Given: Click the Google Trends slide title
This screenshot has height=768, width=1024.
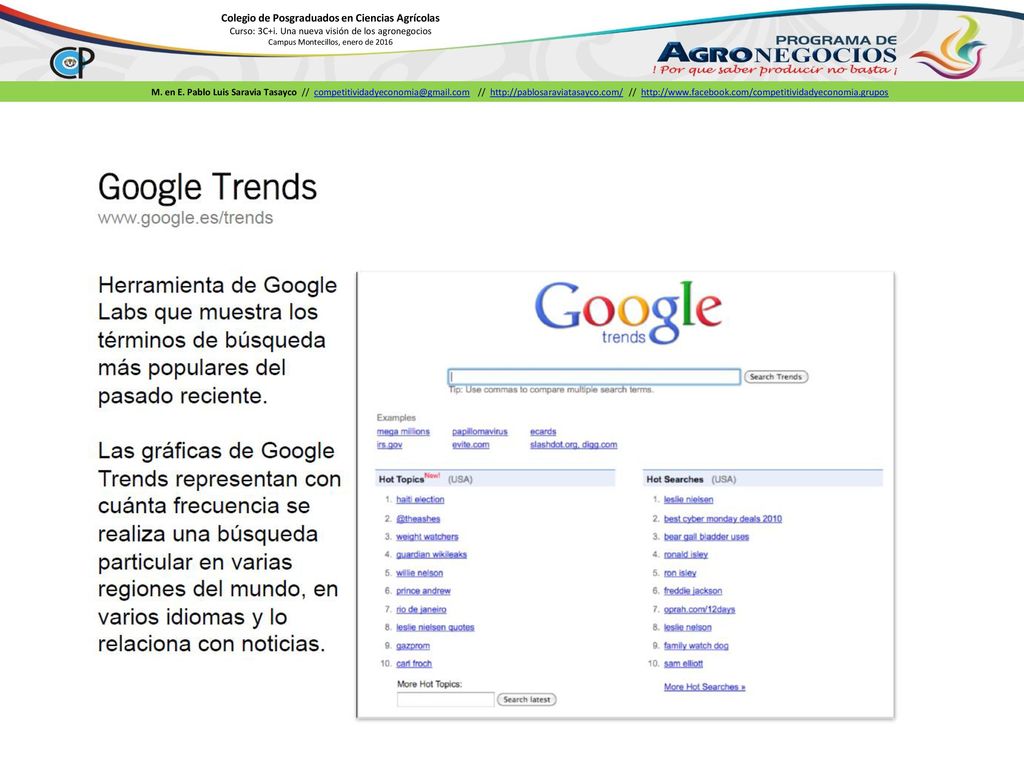Looking at the screenshot, I should tap(207, 187).
